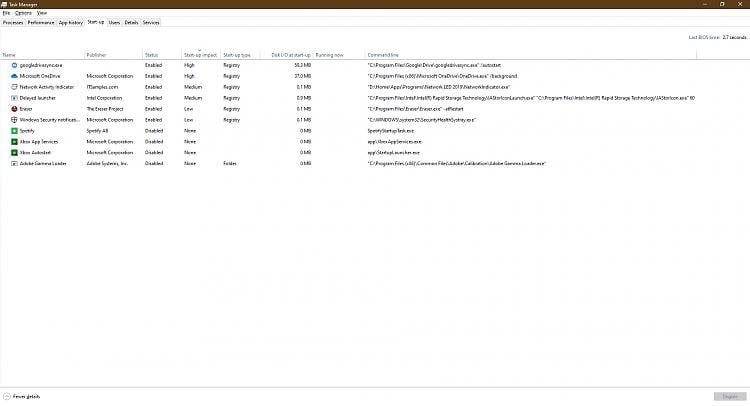This screenshot has height=406, width=750.
Task: Click the IAStorIconLaunch.exe command line
Action: click(531, 98)
